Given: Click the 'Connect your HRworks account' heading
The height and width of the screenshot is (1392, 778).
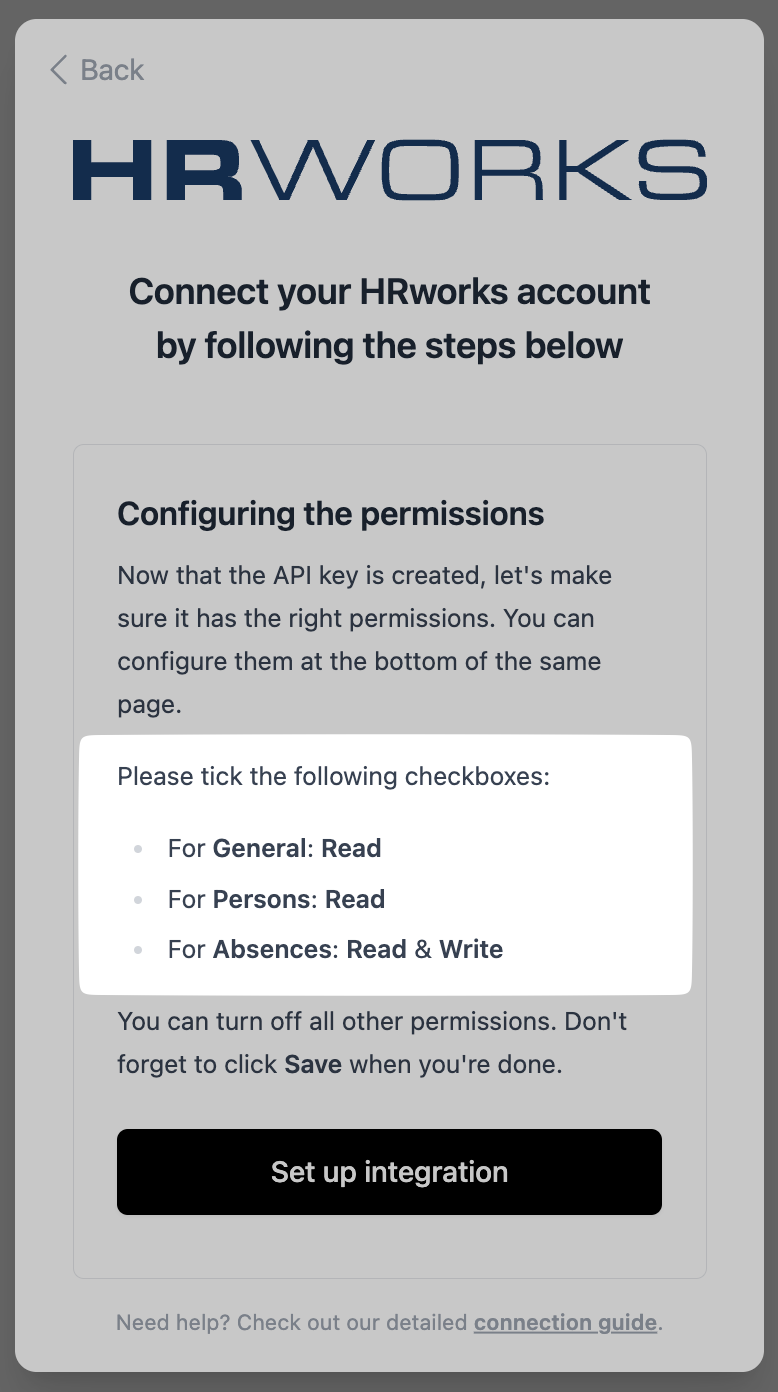Looking at the screenshot, I should click(389, 292).
